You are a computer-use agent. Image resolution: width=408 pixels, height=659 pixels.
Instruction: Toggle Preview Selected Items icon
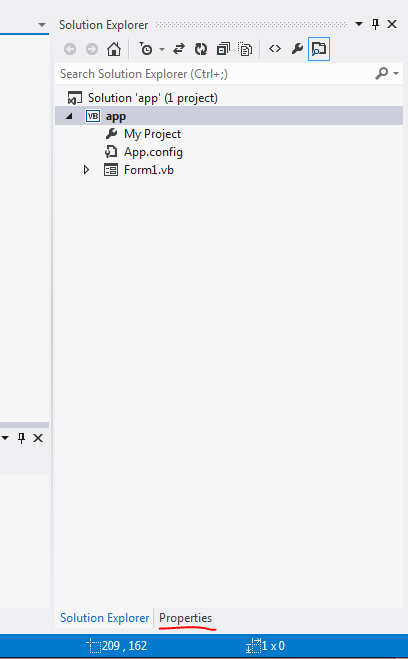[x=319, y=49]
